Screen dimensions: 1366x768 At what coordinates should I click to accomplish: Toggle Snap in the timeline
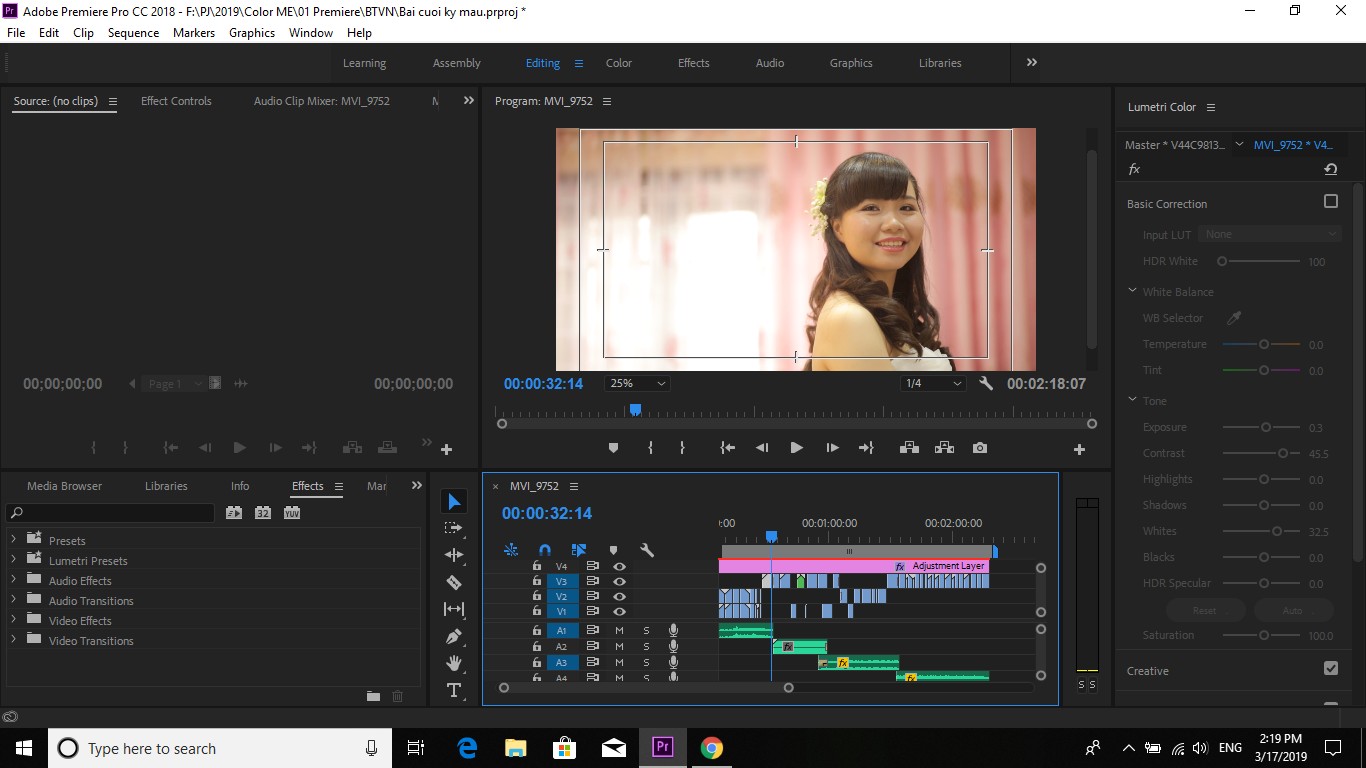544,550
